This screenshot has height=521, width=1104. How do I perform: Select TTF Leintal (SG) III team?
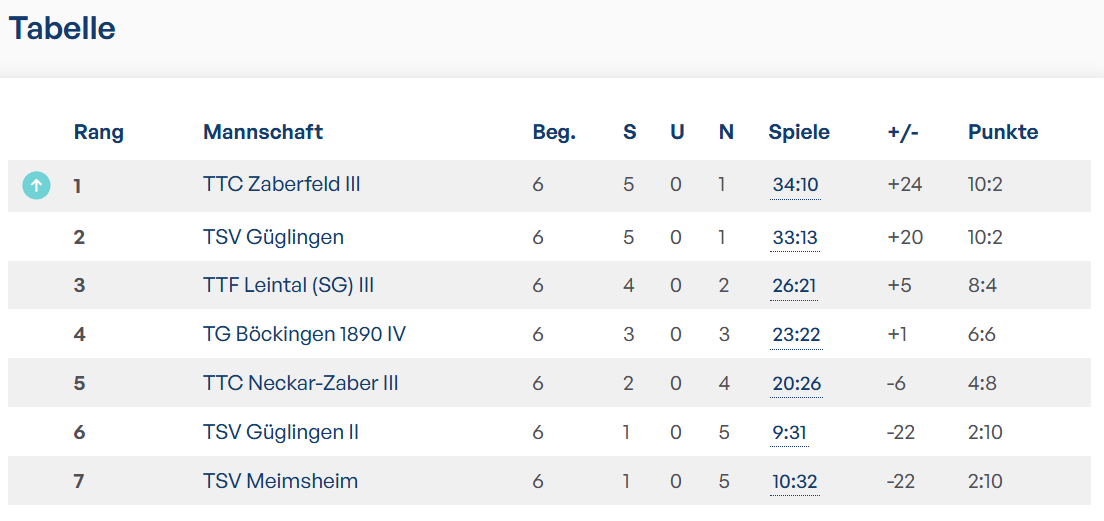288,286
